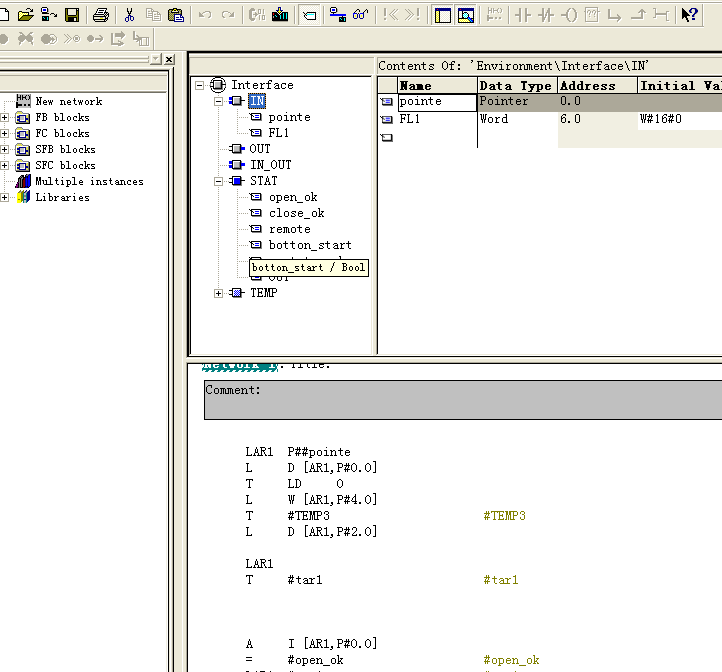Select IN_OUT in Interface tree
722x672 pixels.
coord(270,165)
